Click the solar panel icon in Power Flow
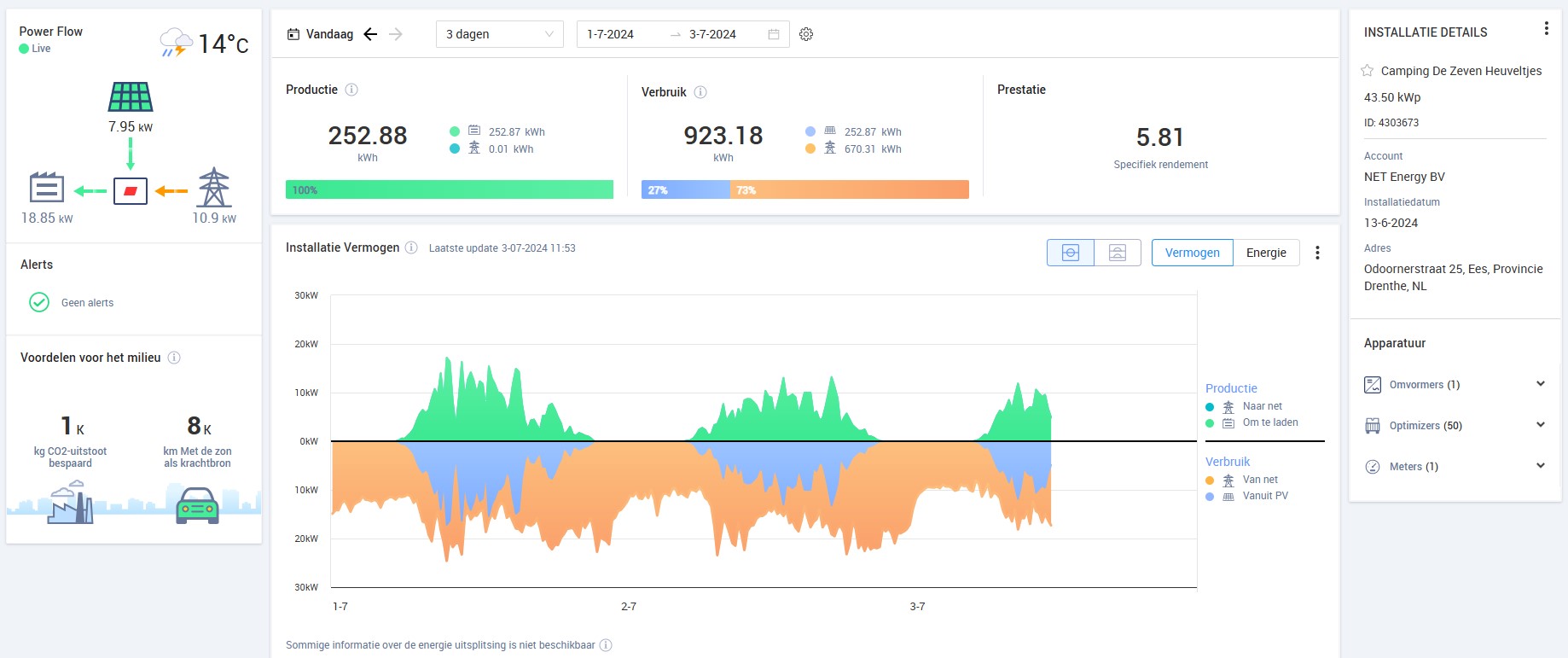 pyautogui.click(x=131, y=97)
